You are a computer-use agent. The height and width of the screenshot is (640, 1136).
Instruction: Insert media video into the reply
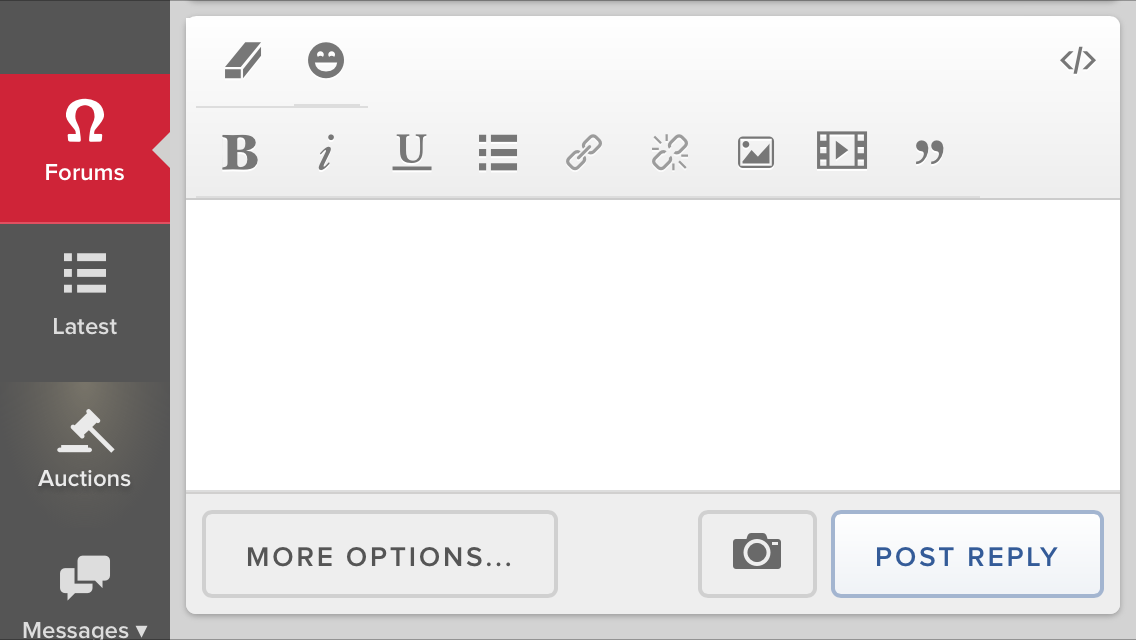coord(841,151)
